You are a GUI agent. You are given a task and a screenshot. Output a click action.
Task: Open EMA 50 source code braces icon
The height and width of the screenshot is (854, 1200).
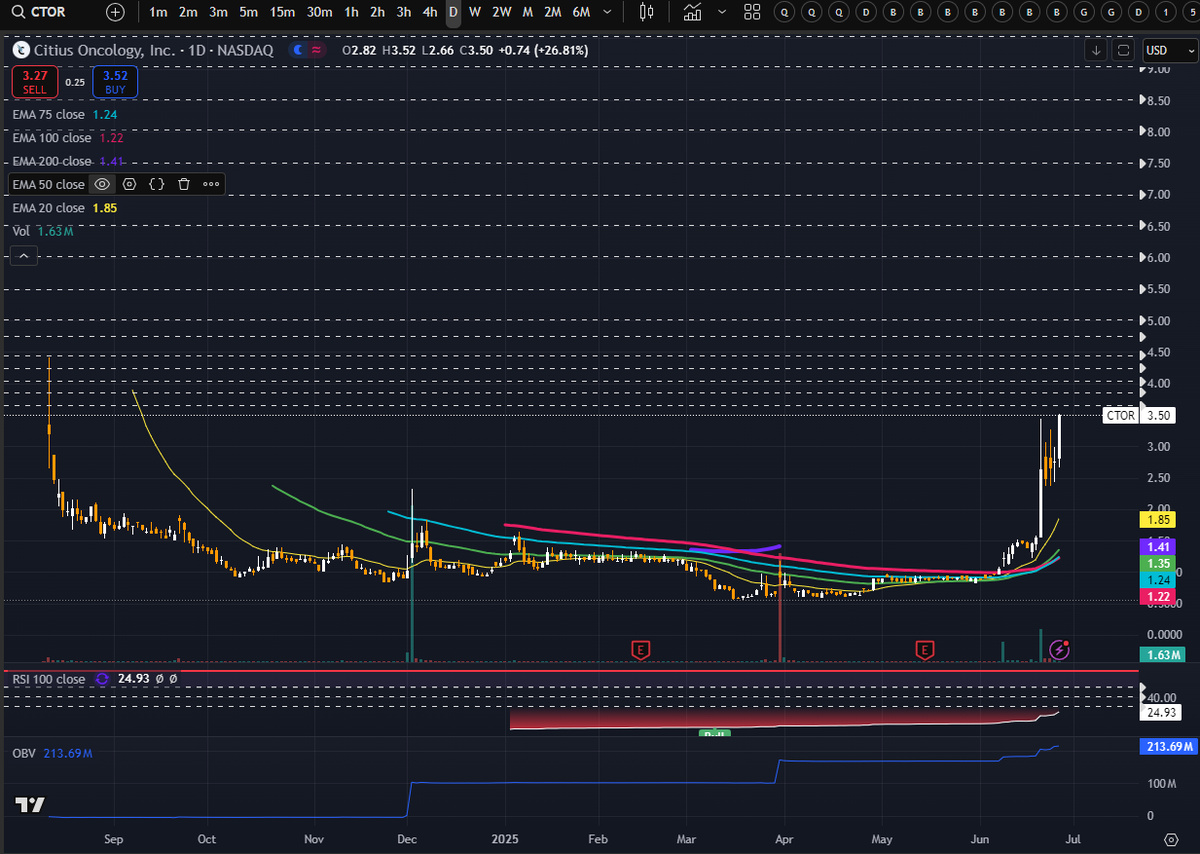point(156,184)
